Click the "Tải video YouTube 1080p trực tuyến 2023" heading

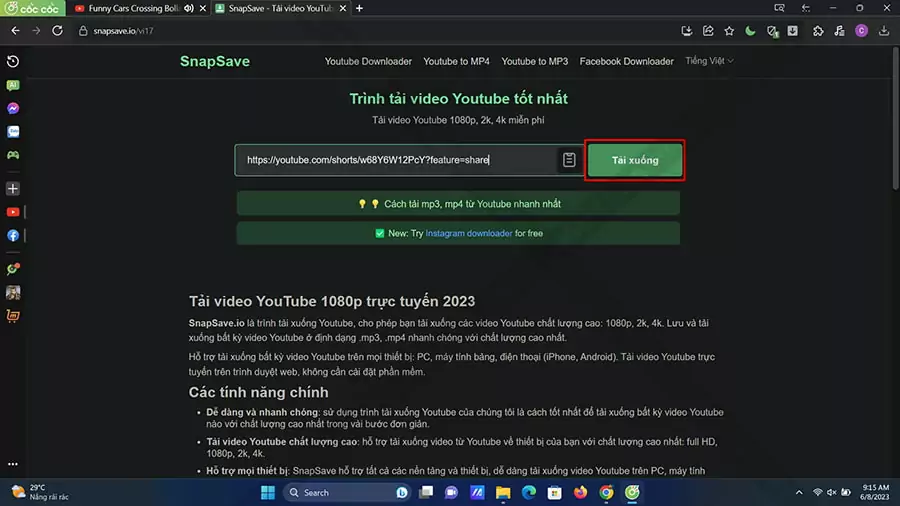click(x=332, y=301)
